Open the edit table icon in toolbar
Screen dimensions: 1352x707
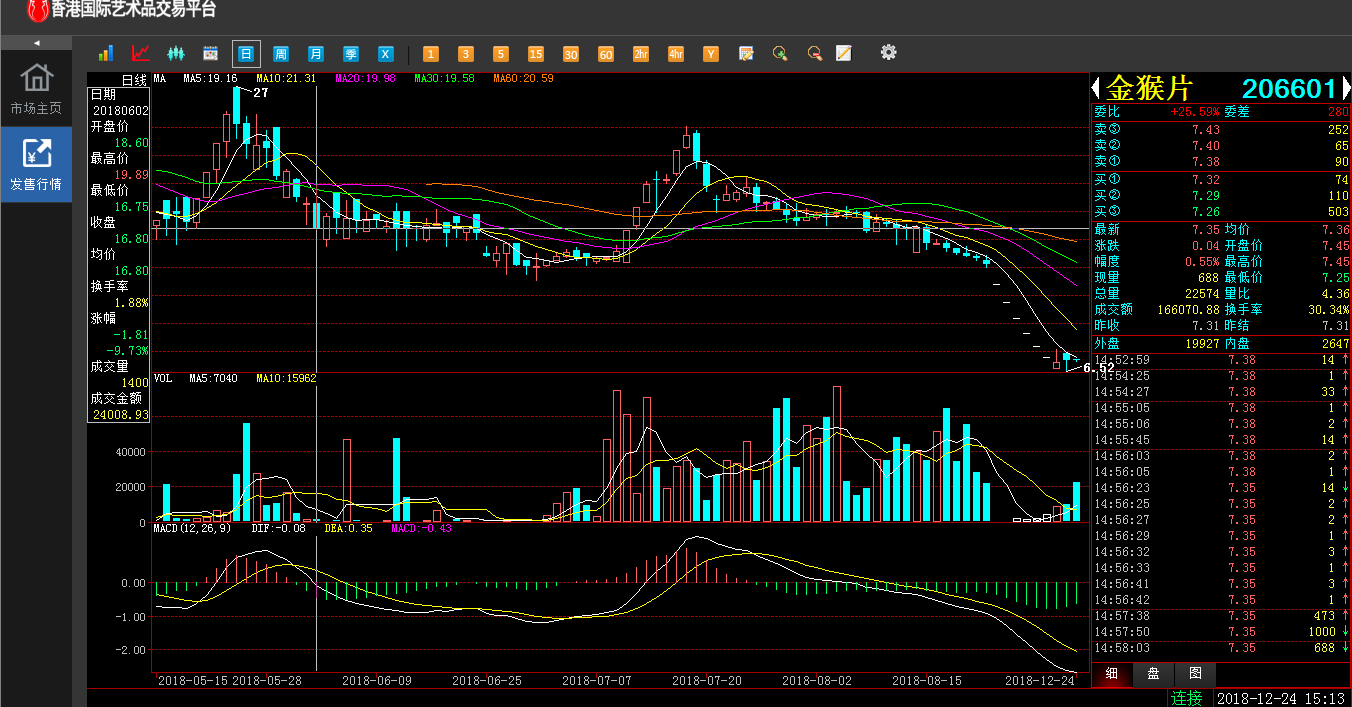point(746,53)
